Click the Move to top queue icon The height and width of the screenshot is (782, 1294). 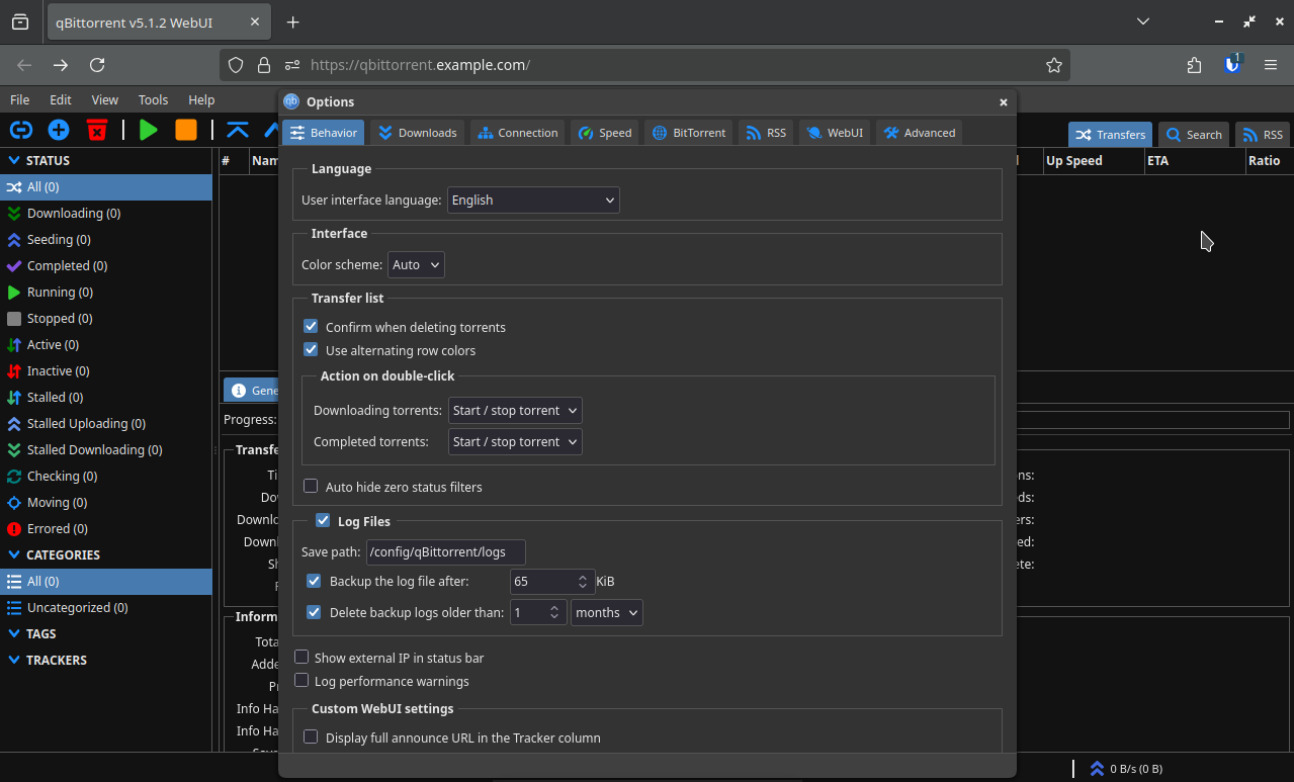[237, 130]
